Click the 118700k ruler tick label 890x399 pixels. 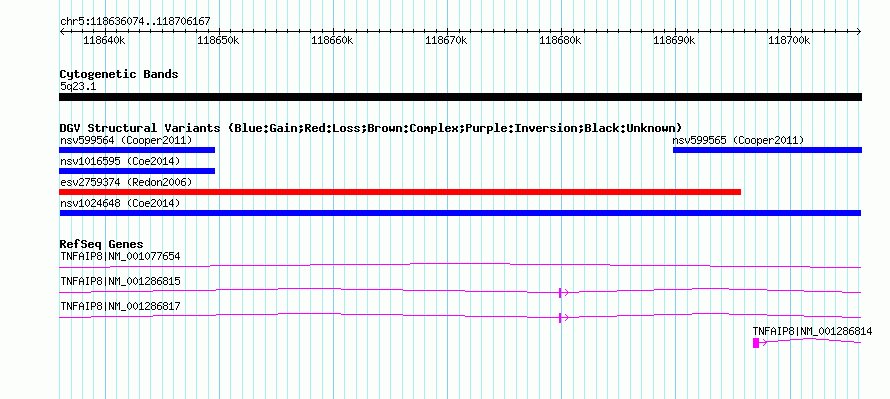[x=789, y=41]
